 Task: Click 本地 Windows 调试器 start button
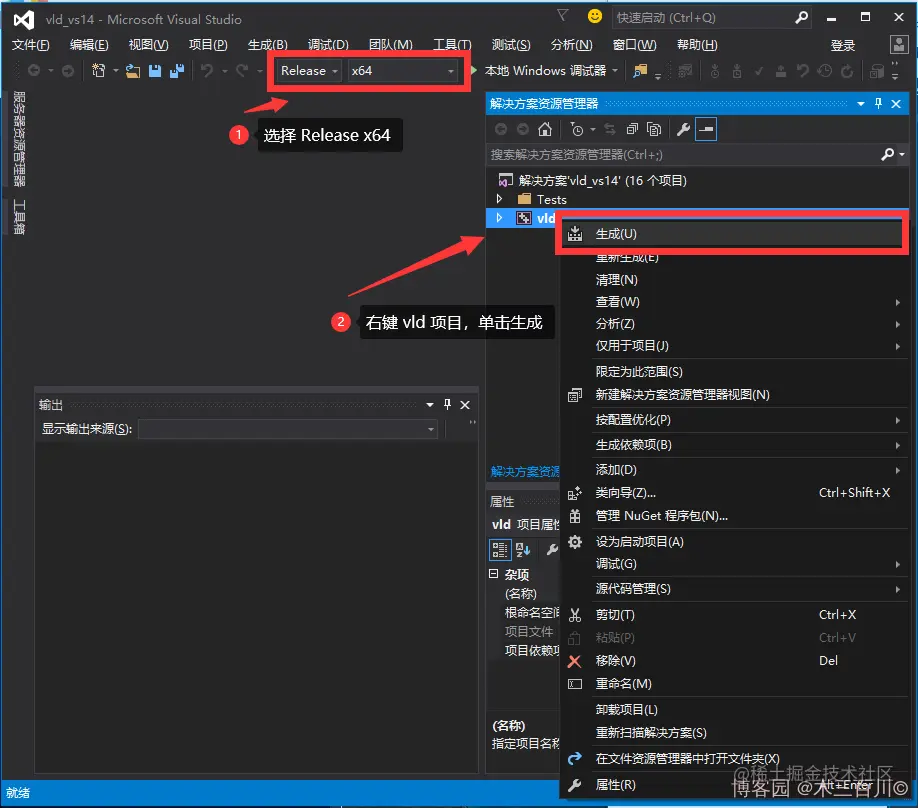[545, 71]
